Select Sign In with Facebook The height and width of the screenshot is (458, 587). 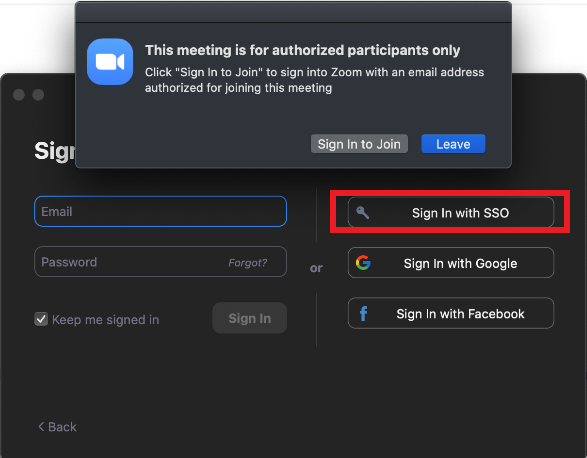pyautogui.click(x=451, y=313)
